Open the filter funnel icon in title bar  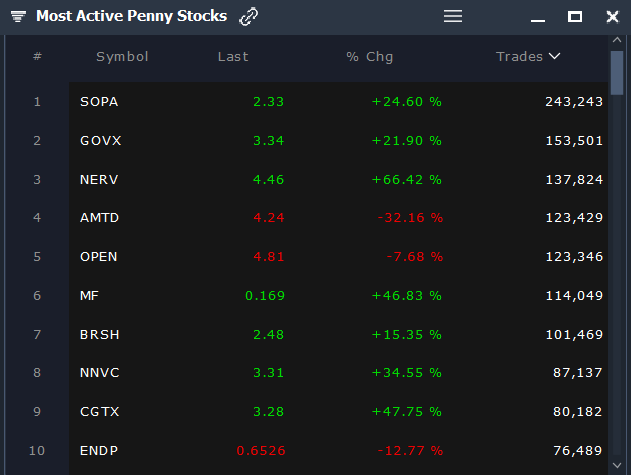click(18, 17)
